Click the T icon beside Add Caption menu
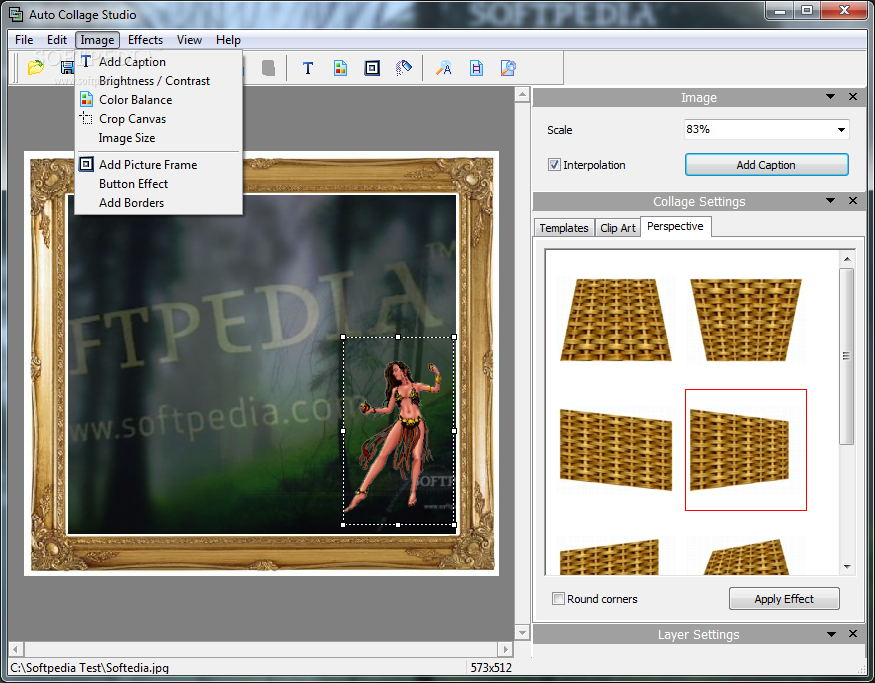 [x=86, y=61]
